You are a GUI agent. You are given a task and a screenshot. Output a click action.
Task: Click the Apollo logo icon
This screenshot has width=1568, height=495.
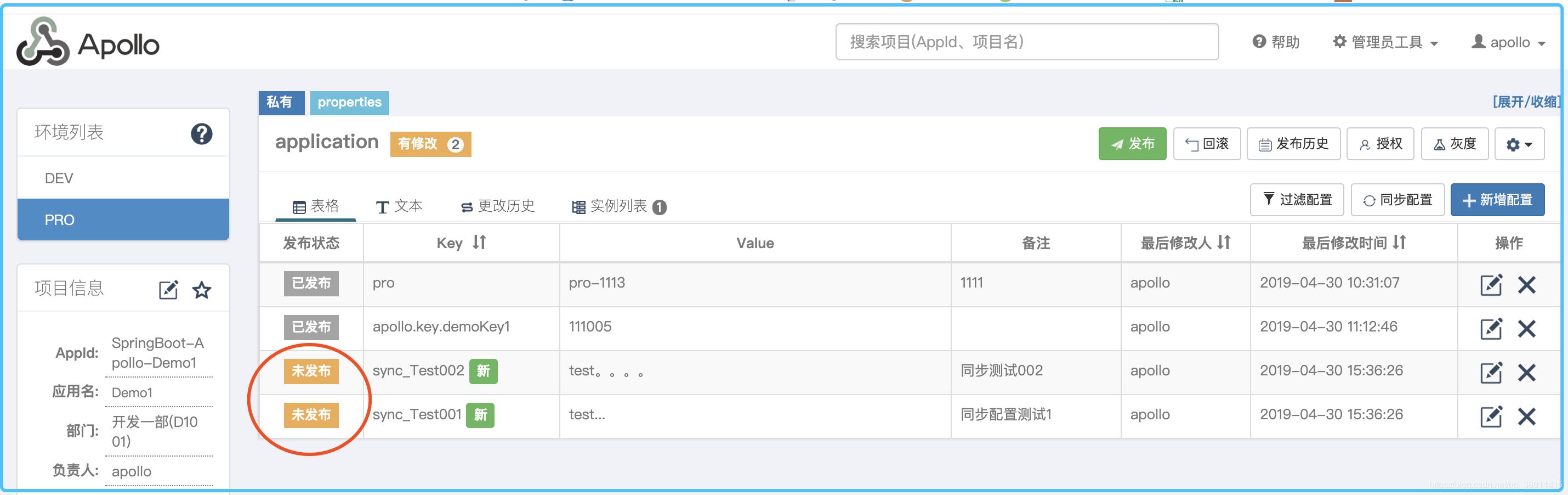42,42
